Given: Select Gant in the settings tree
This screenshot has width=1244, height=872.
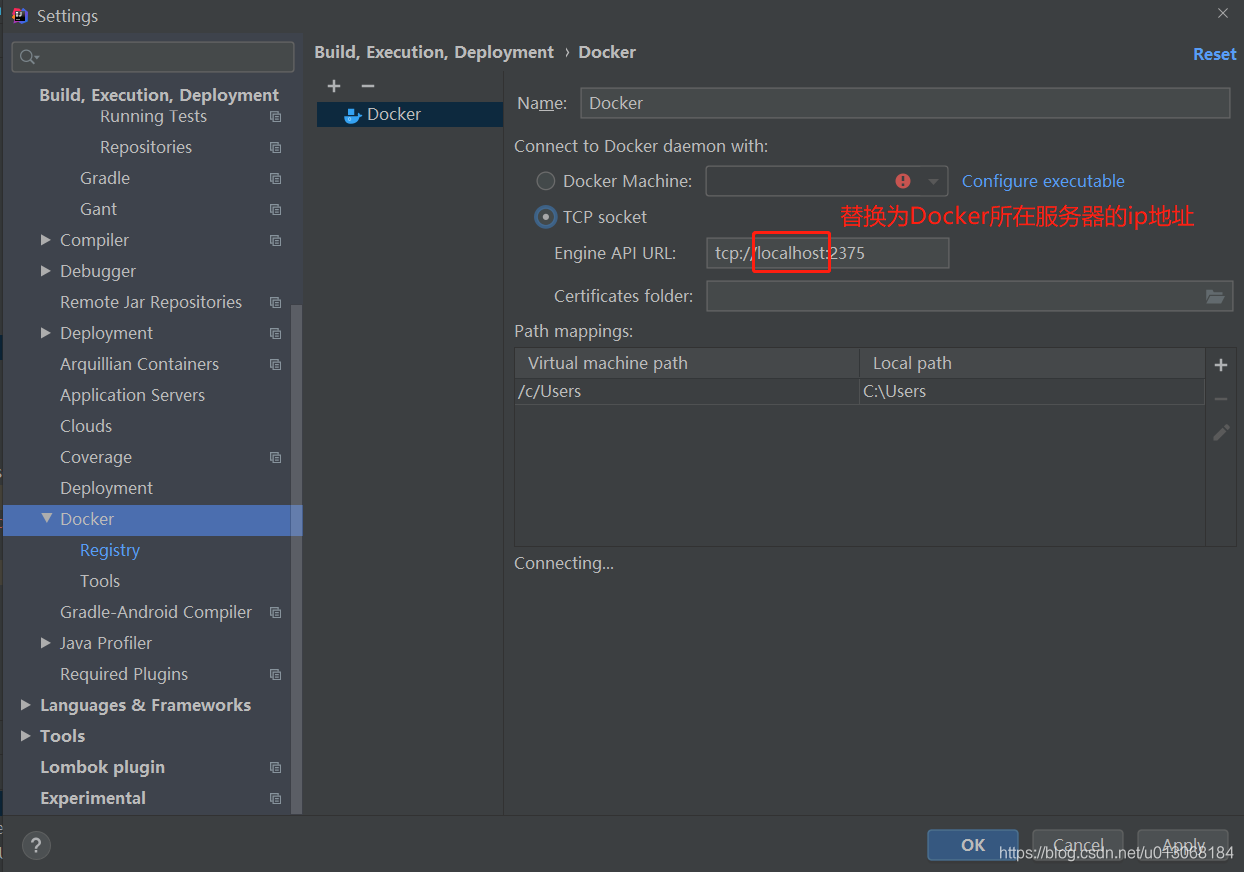Looking at the screenshot, I should 98,209.
